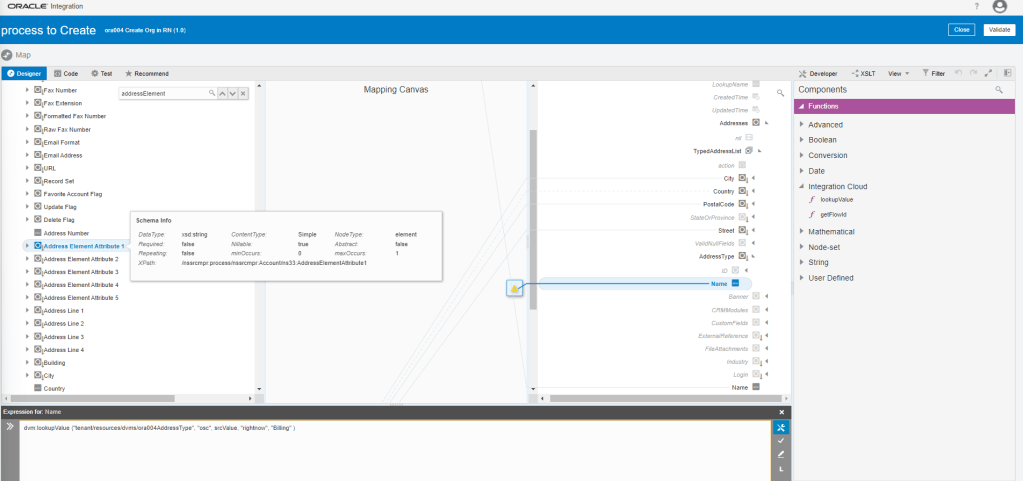Viewport: 1023px width, 481px height.
Task: Open the help question mark icon
Action: (x=976, y=7)
